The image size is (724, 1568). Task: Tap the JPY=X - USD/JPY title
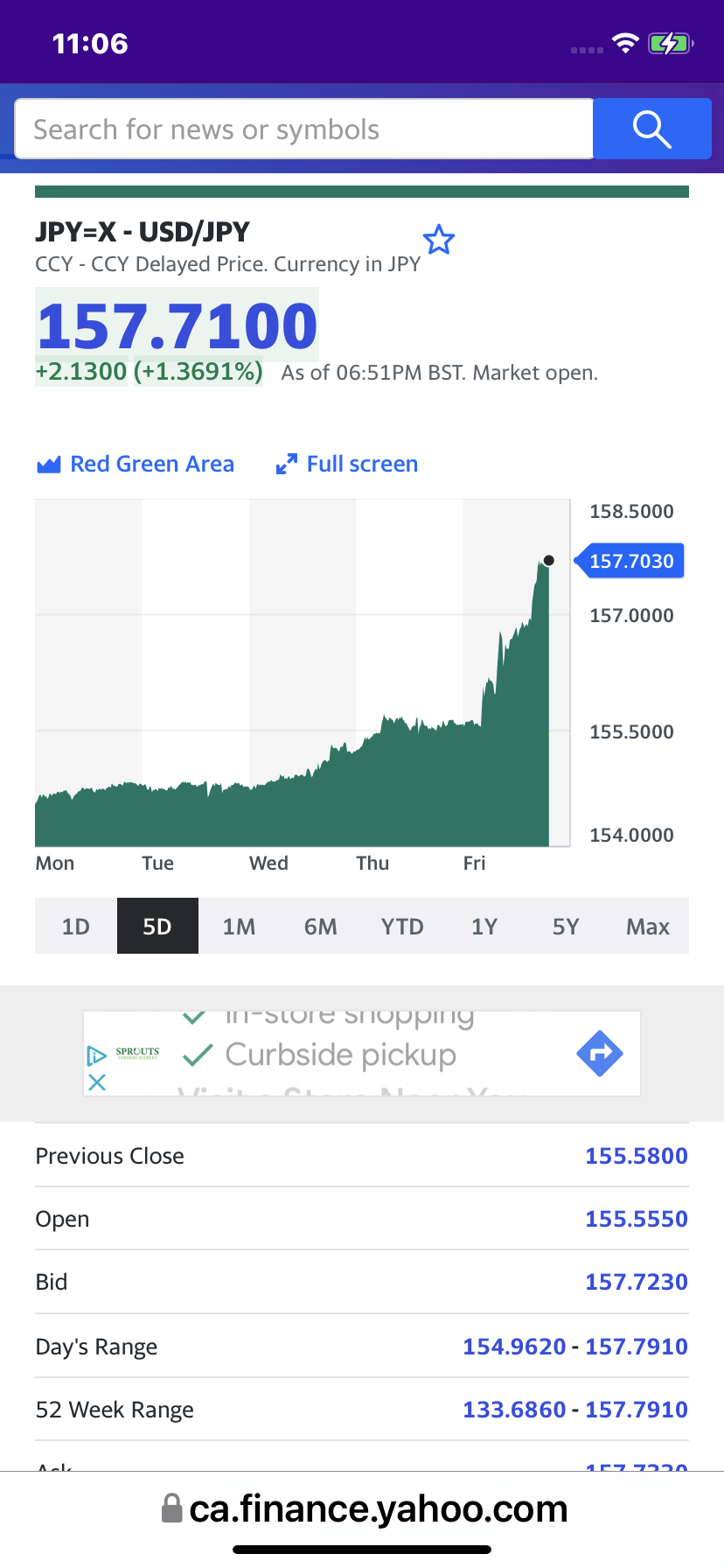(143, 232)
